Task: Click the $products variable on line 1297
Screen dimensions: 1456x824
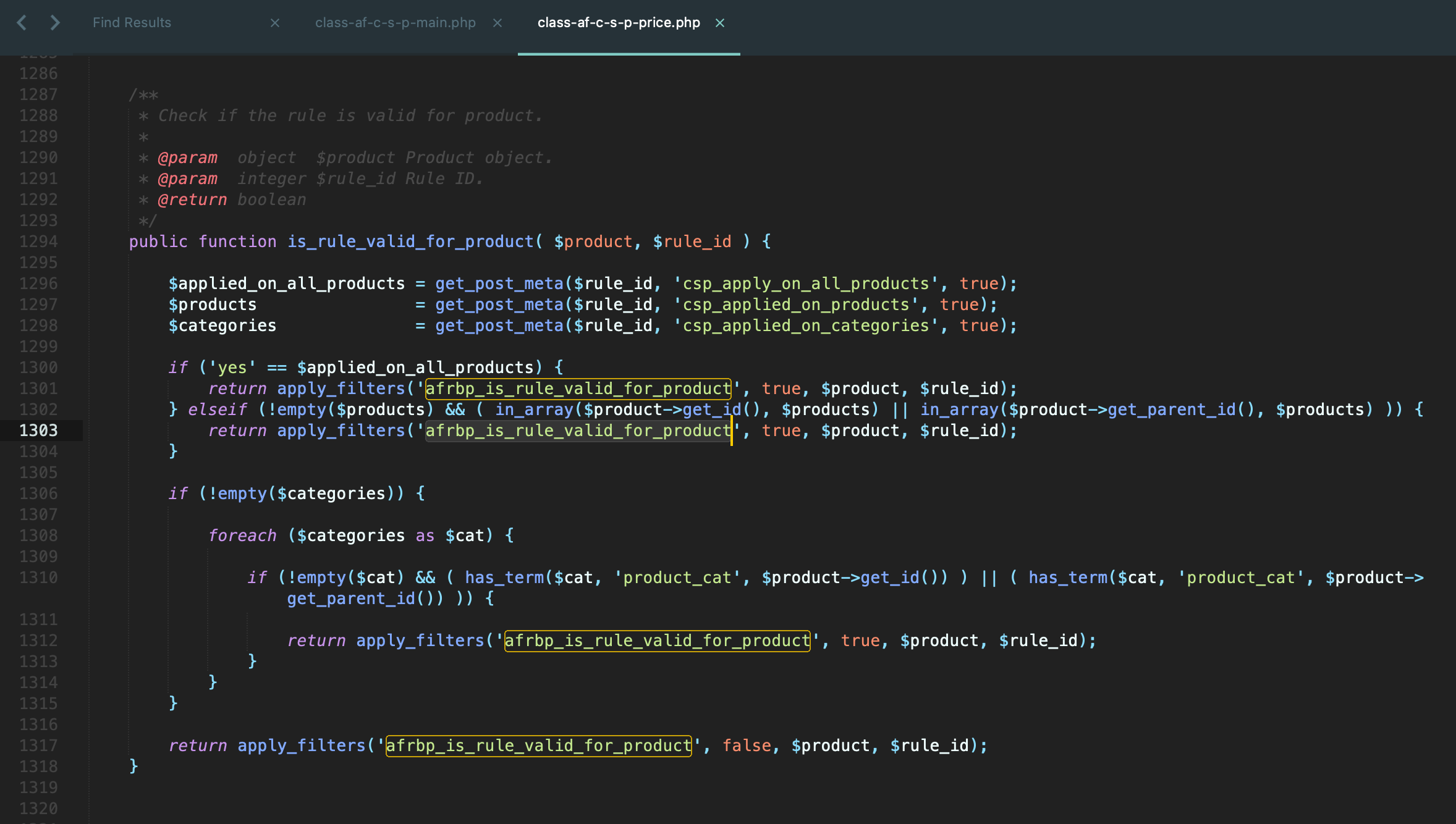Action: [x=213, y=305]
